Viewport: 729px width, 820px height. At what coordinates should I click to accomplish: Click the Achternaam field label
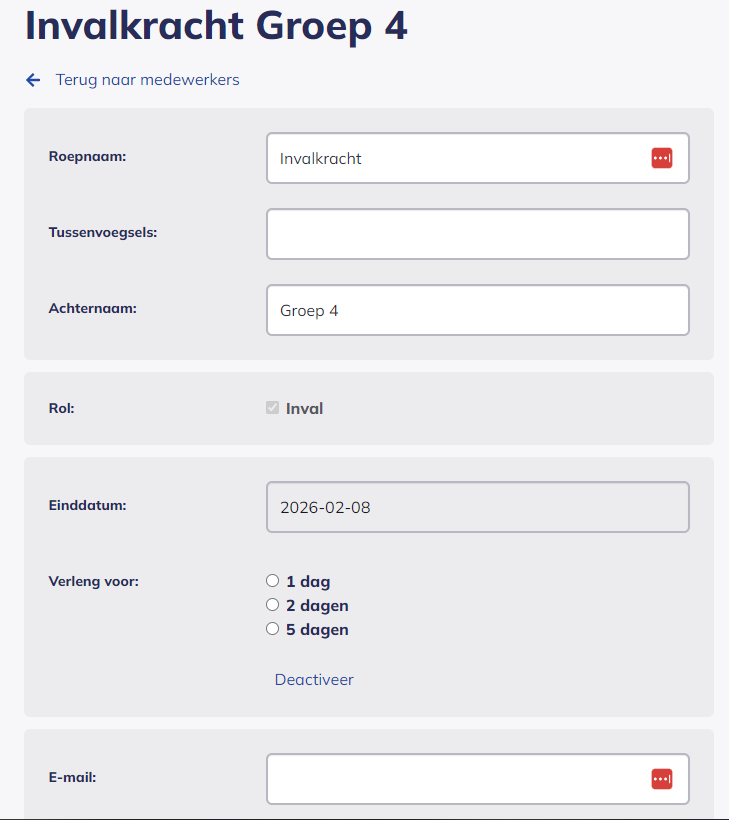[92, 308]
